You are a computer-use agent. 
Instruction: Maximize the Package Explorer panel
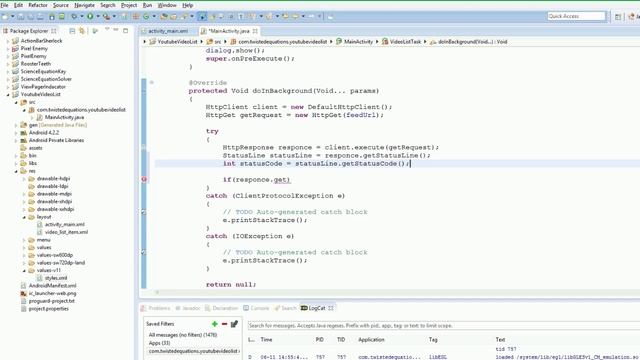(125, 31)
